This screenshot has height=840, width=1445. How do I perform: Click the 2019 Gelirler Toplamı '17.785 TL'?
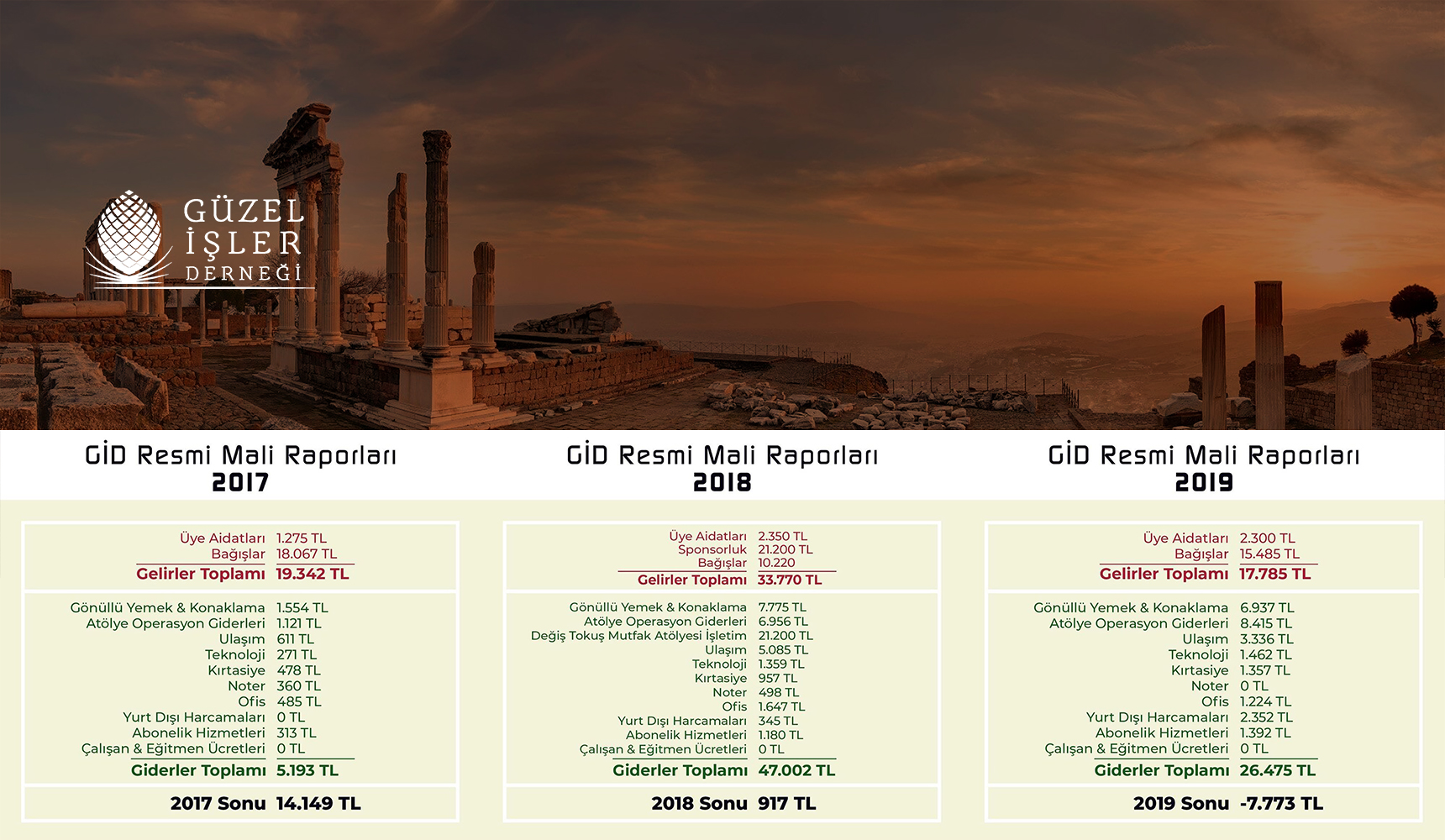(x=1275, y=575)
